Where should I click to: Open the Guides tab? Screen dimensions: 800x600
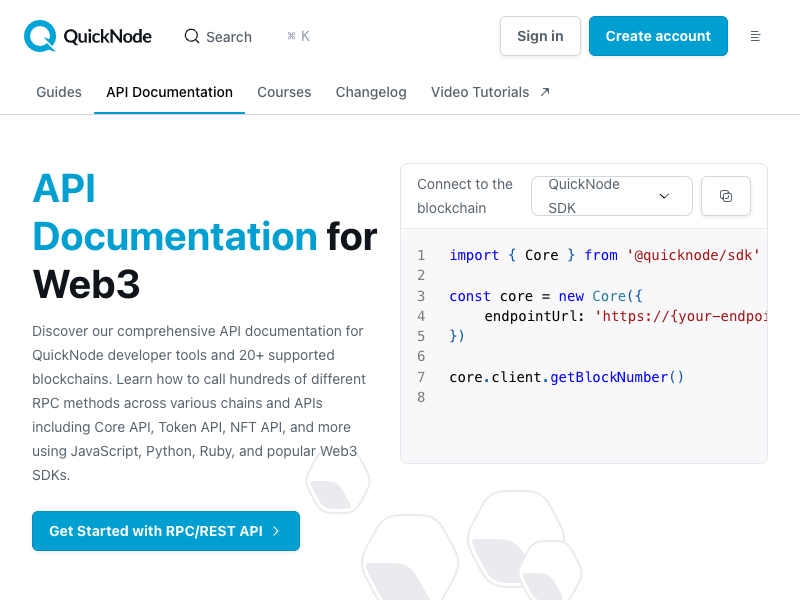[59, 92]
